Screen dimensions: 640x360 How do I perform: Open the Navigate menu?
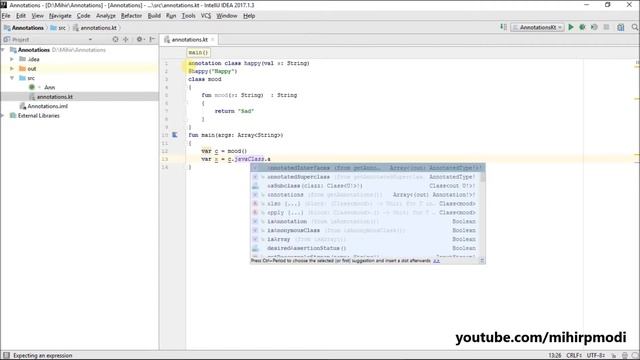point(60,16)
